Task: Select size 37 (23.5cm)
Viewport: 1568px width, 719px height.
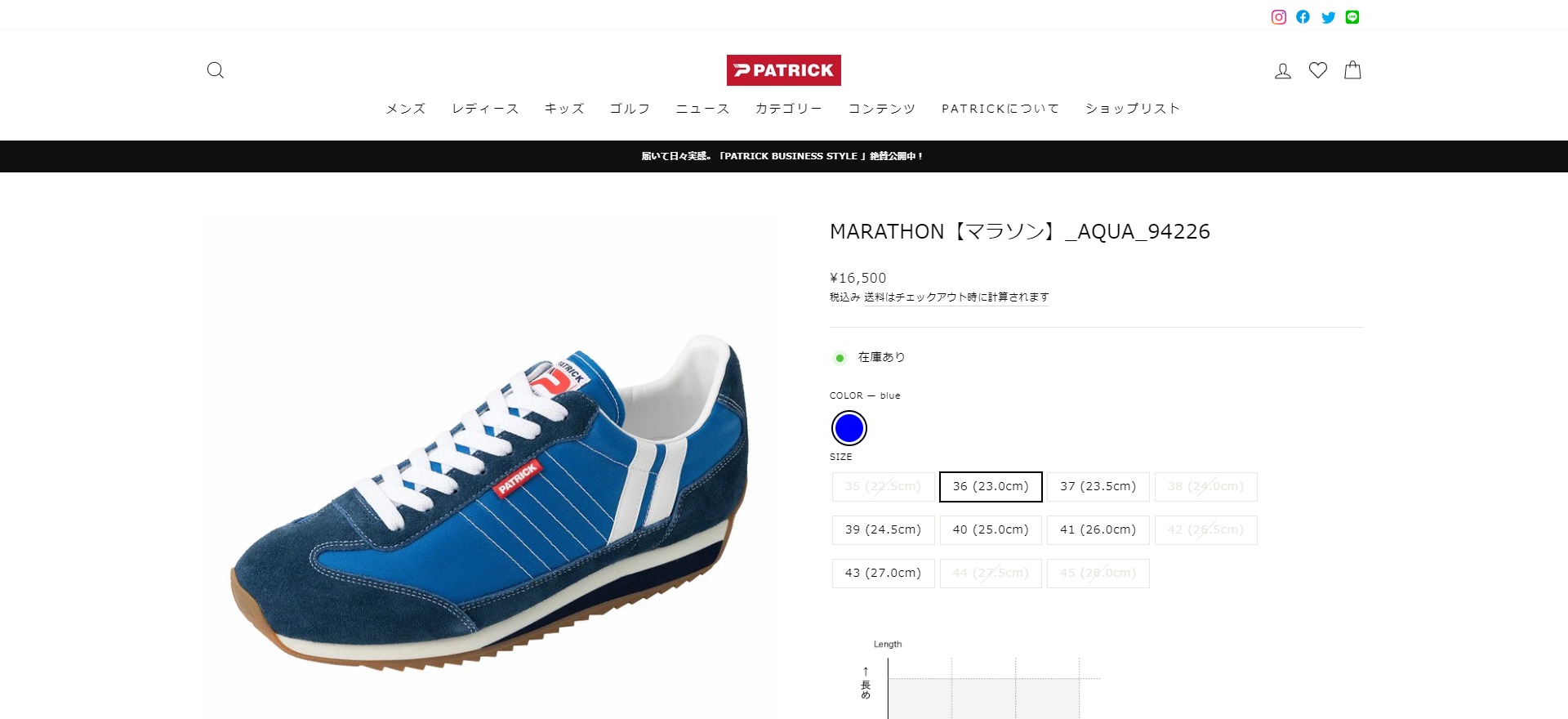Action: click(x=1098, y=486)
